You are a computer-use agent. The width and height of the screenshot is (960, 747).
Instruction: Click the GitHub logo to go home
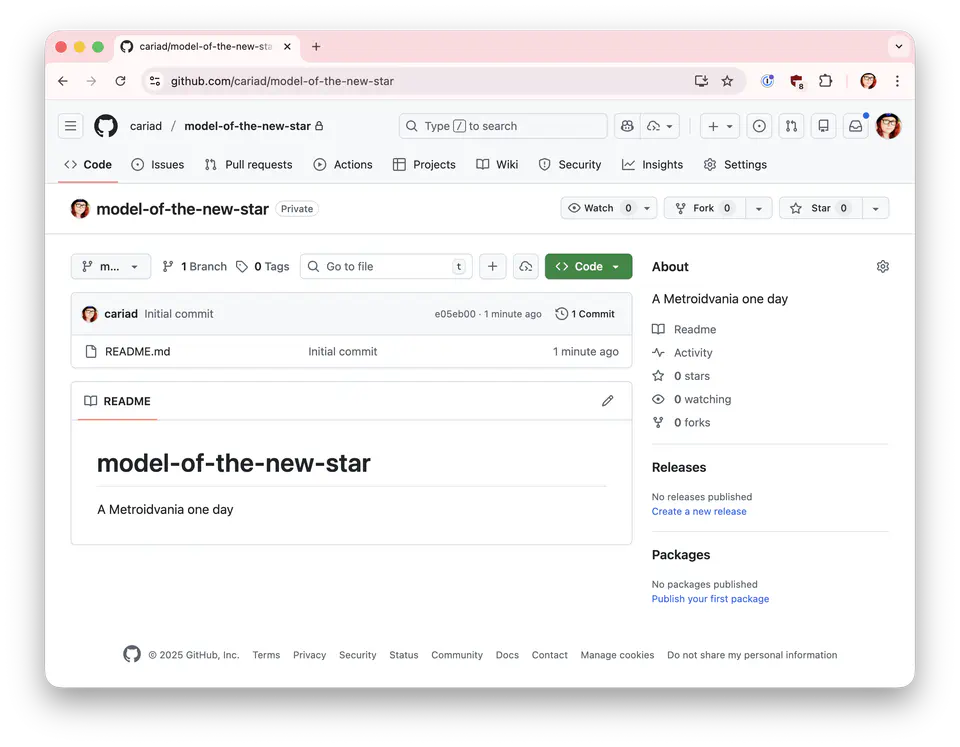tap(105, 126)
